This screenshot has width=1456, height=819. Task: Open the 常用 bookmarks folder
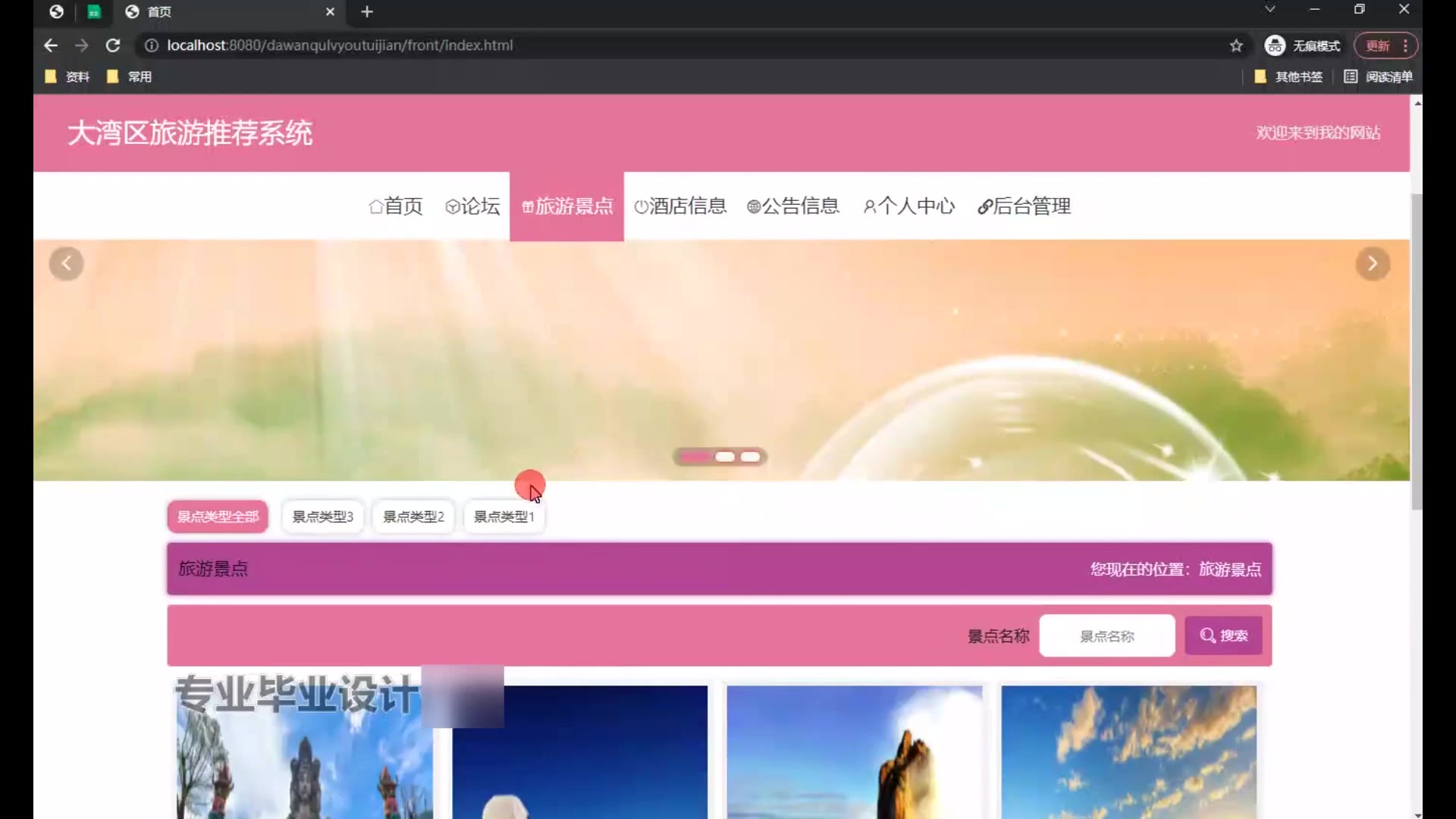tap(130, 77)
